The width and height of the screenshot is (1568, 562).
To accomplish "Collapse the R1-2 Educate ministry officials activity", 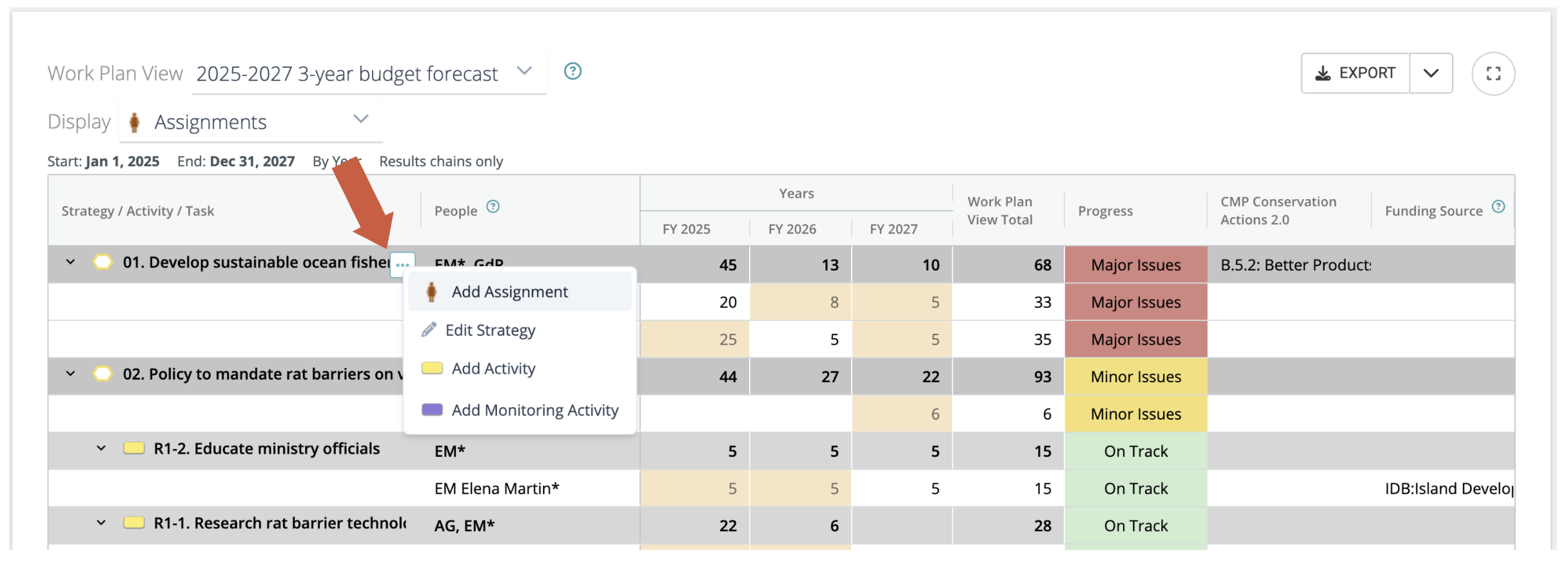I will [x=101, y=449].
